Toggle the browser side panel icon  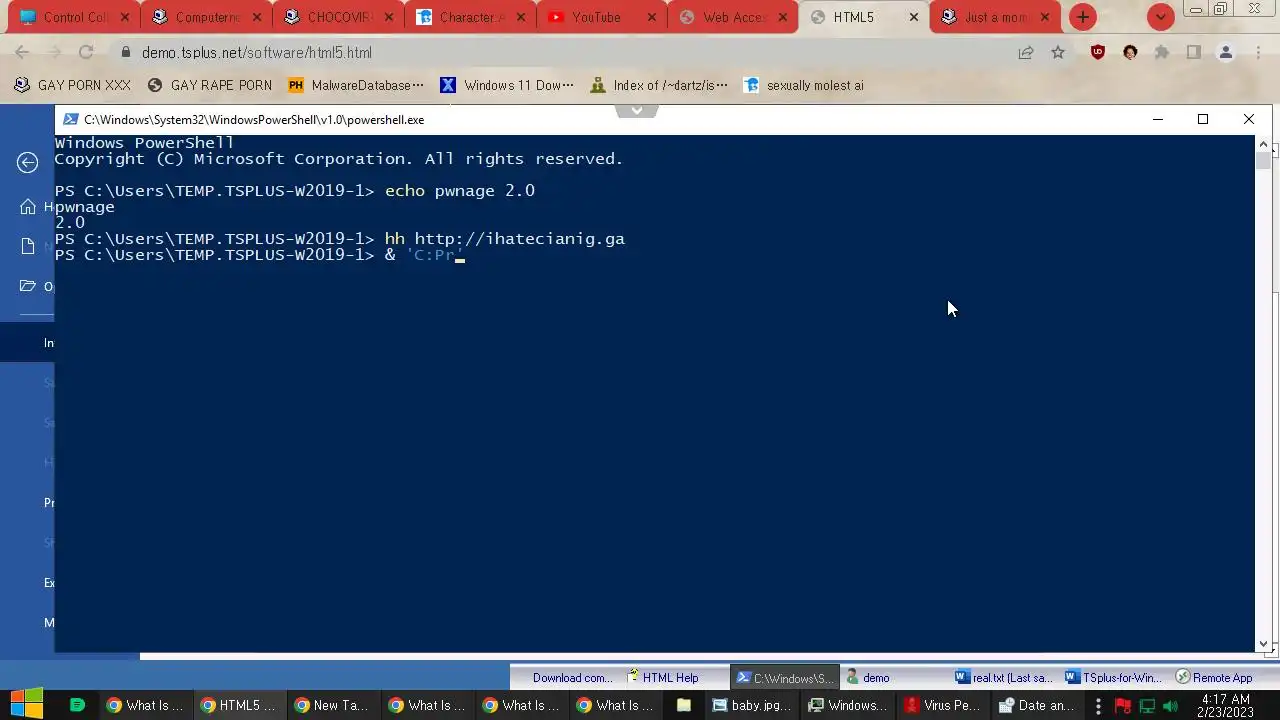[x=1194, y=53]
